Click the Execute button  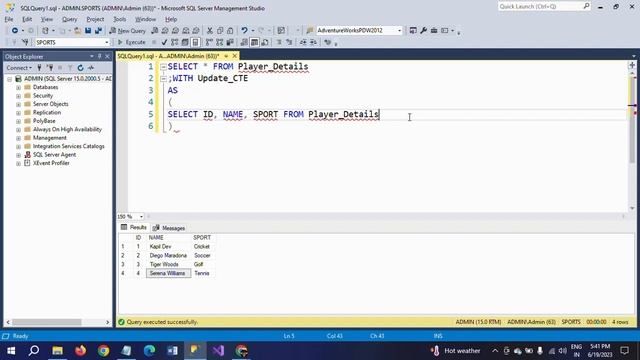(131, 42)
